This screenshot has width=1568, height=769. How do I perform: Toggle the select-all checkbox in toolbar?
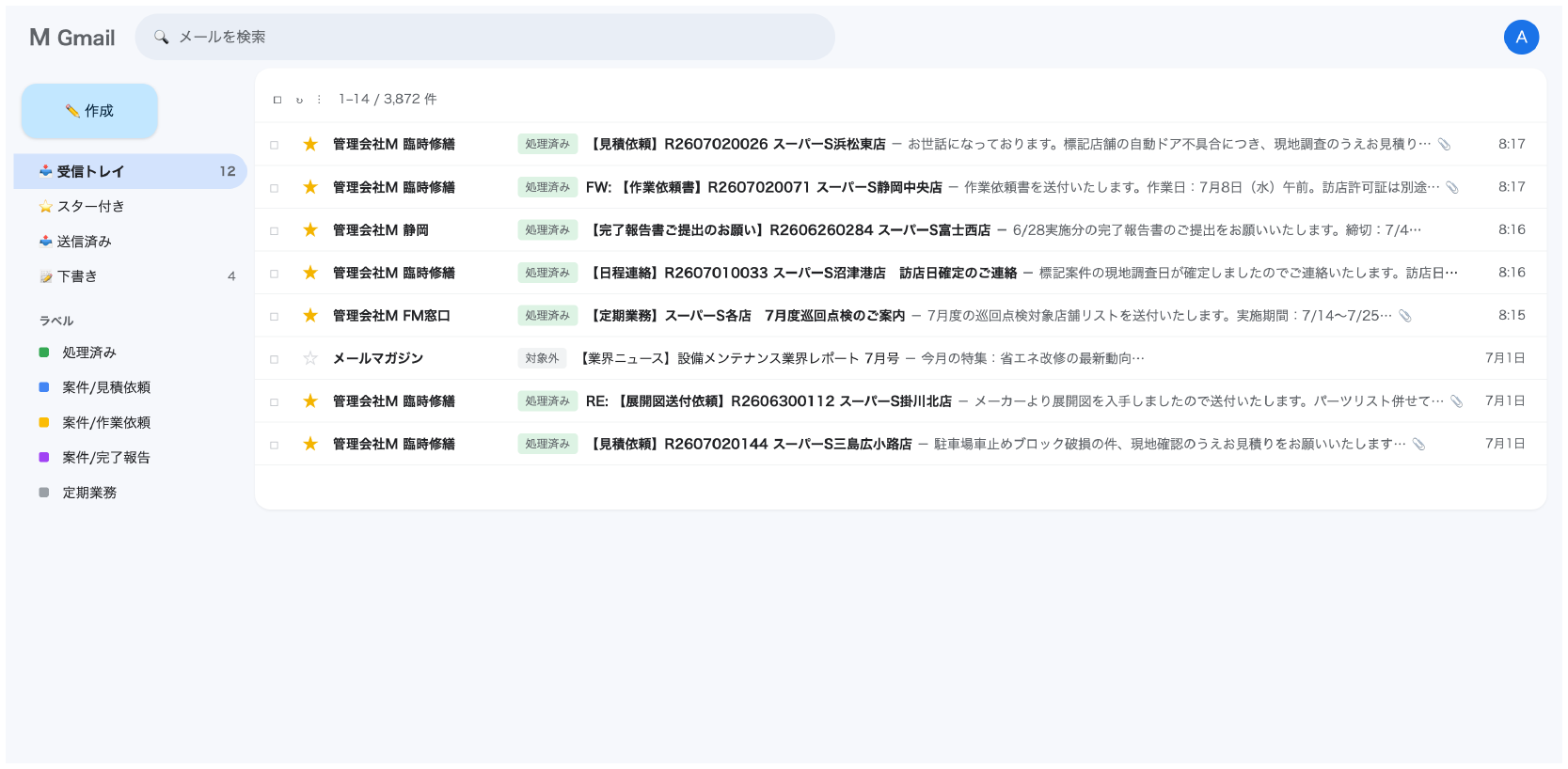pos(277,100)
